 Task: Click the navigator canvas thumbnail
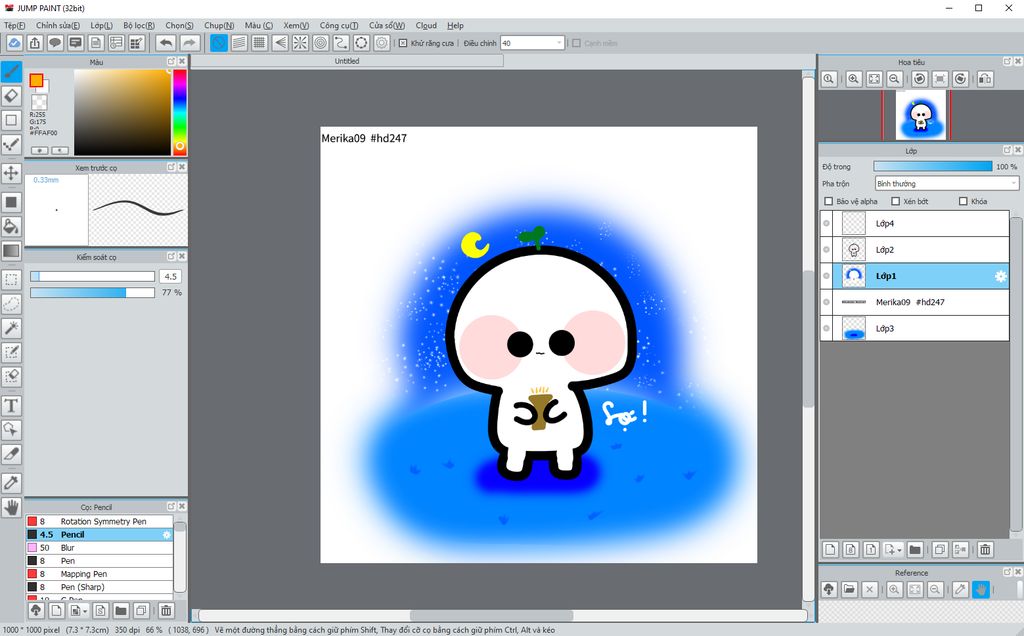click(x=920, y=115)
